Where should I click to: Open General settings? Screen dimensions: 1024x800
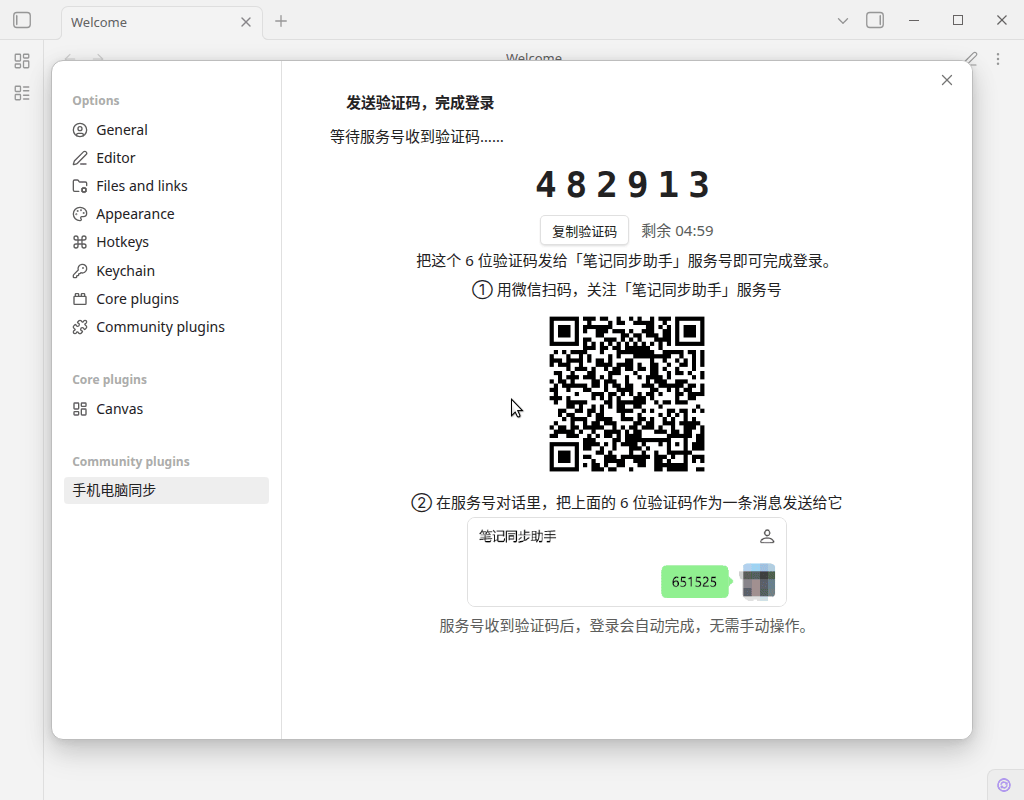point(166,130)
